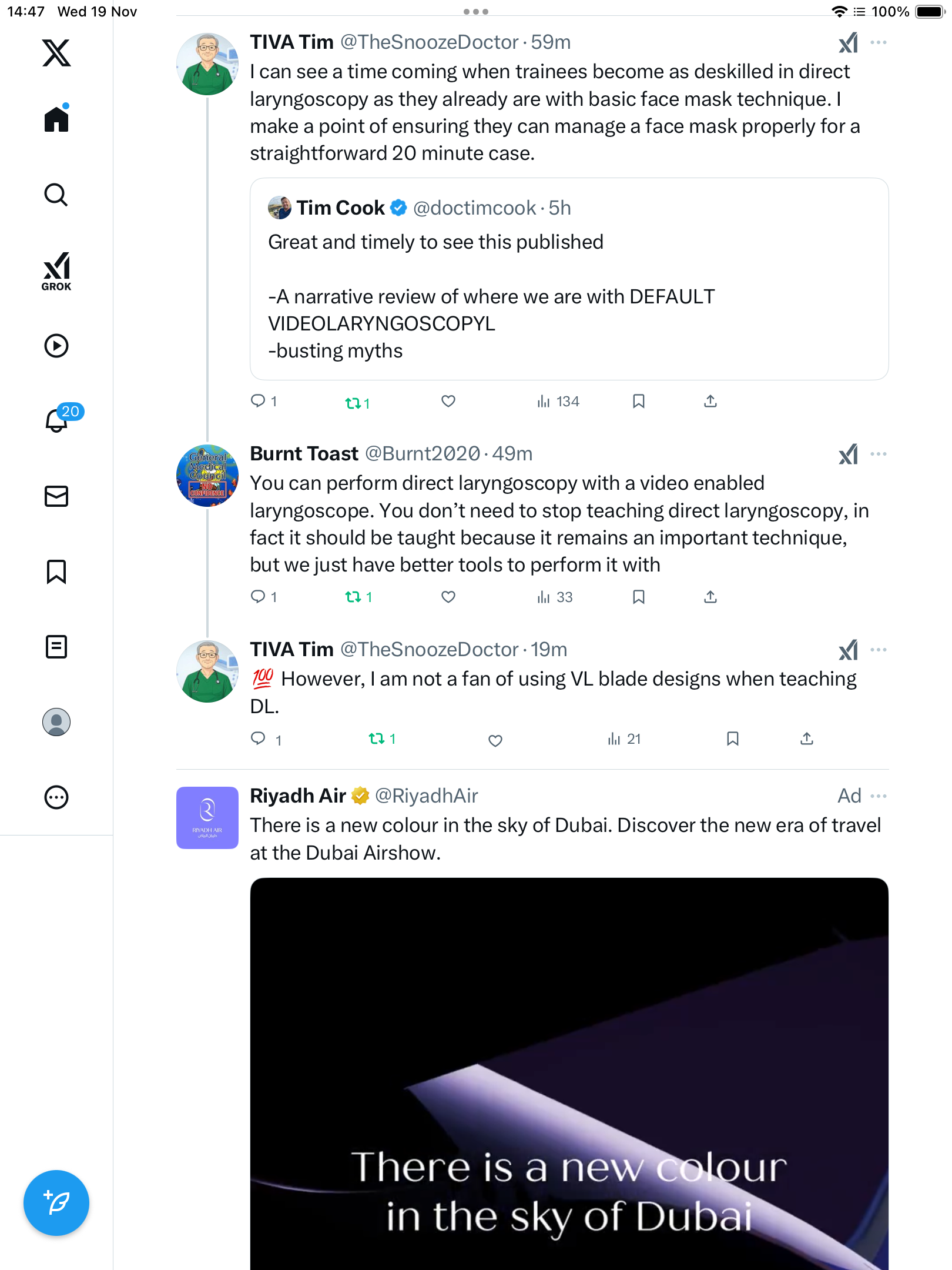Open more options on Burnt Toast's post
The image size is (952, 1270).
pos(879,454)
